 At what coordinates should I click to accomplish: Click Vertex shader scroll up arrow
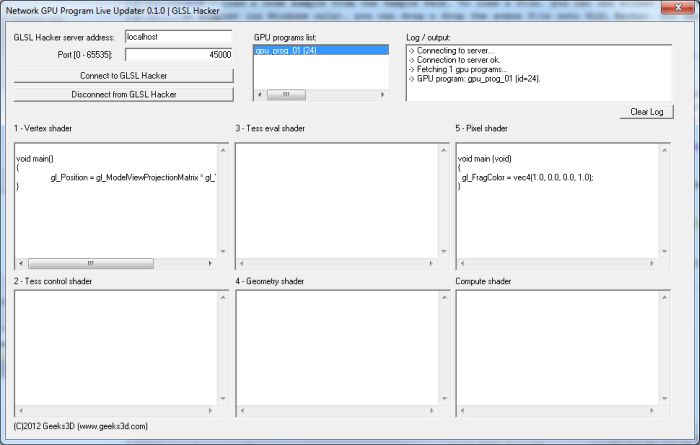[223, 150]
